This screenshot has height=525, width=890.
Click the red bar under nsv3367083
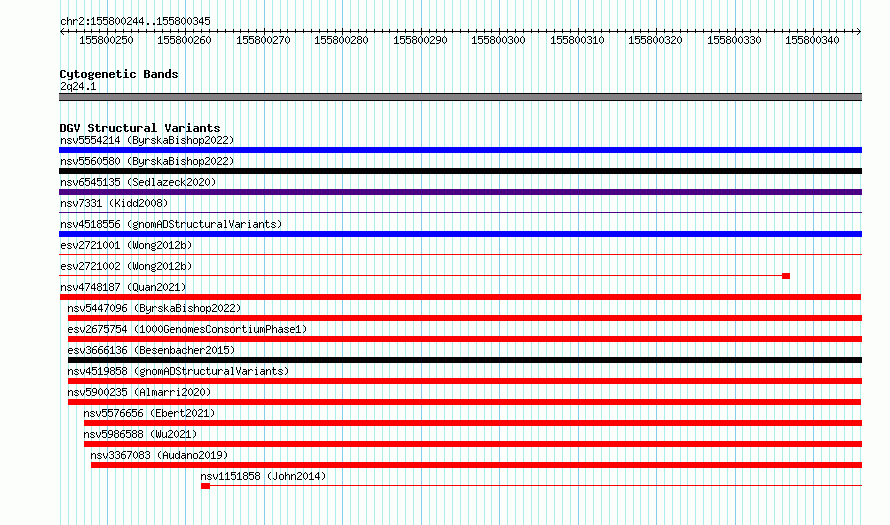[x=476, y=465]
